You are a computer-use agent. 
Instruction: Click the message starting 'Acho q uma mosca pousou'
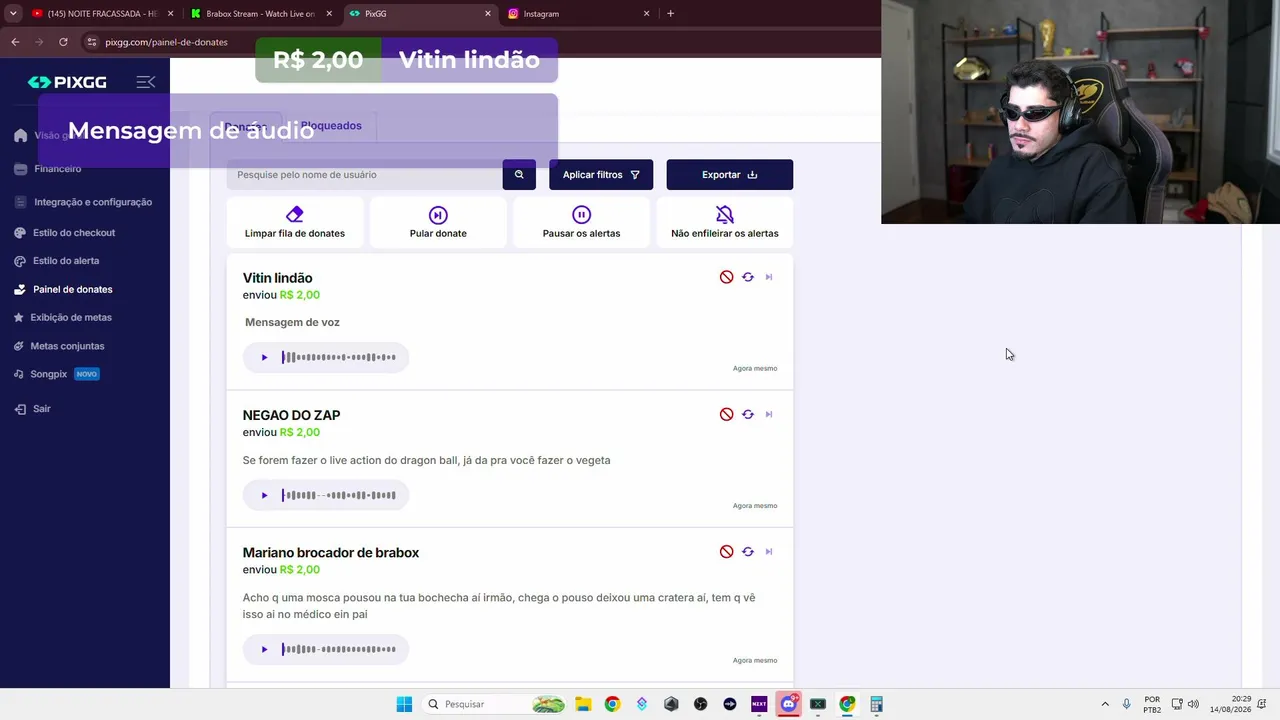click(x=499, y=606)
